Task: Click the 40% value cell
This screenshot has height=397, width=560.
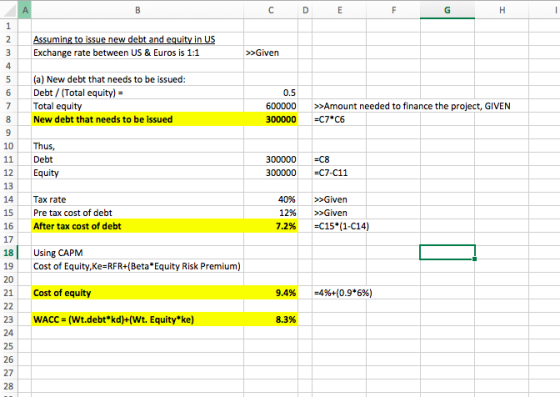Action: 271,200
